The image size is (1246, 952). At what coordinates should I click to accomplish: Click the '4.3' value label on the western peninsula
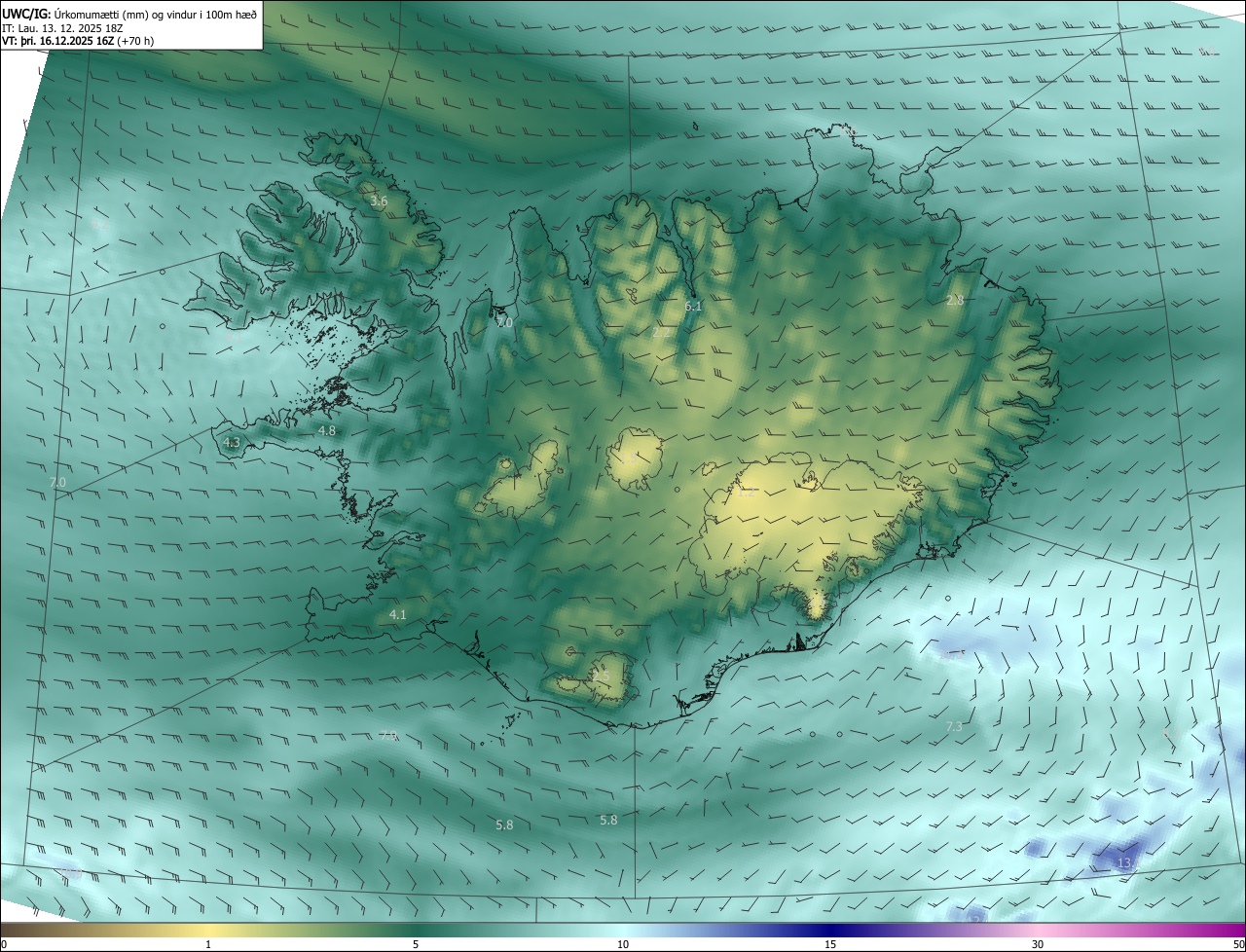click(232, 442)
